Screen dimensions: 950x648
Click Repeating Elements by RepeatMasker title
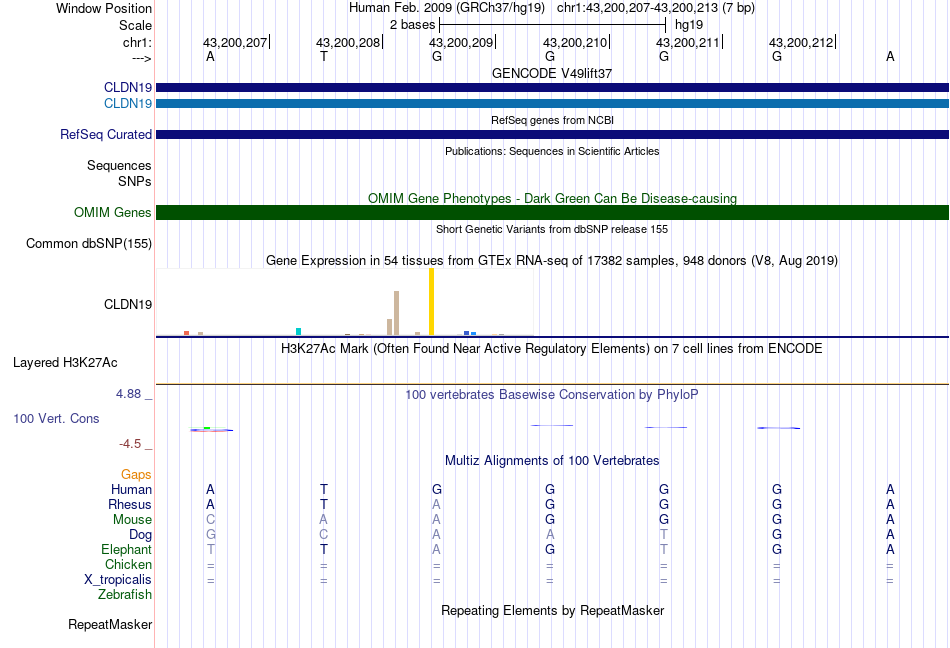(x=552, y=610)
